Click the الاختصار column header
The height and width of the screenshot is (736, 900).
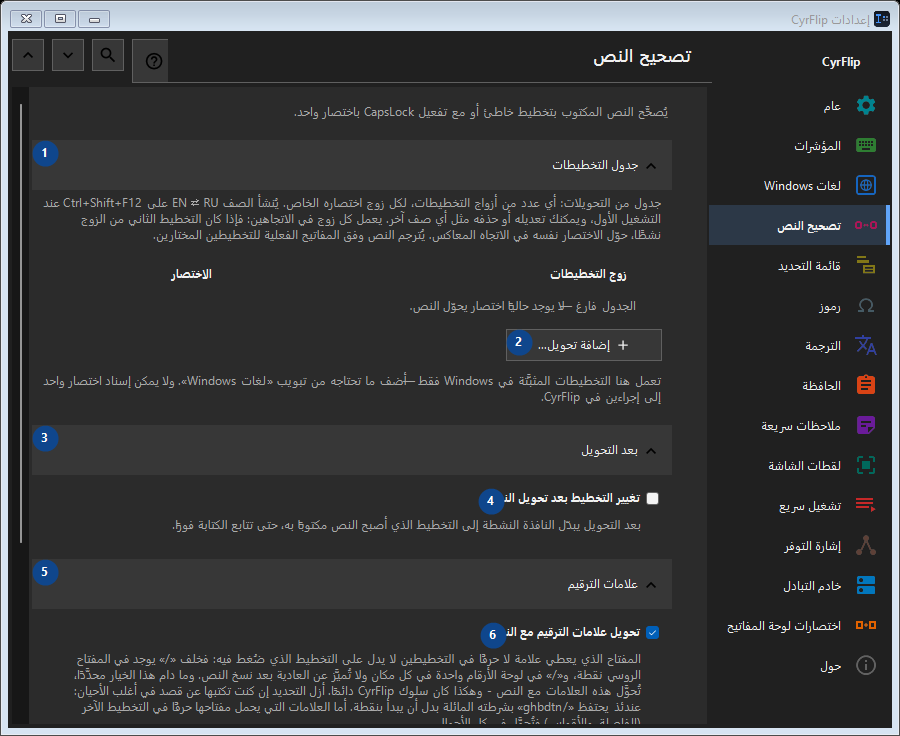pos(191,274)
